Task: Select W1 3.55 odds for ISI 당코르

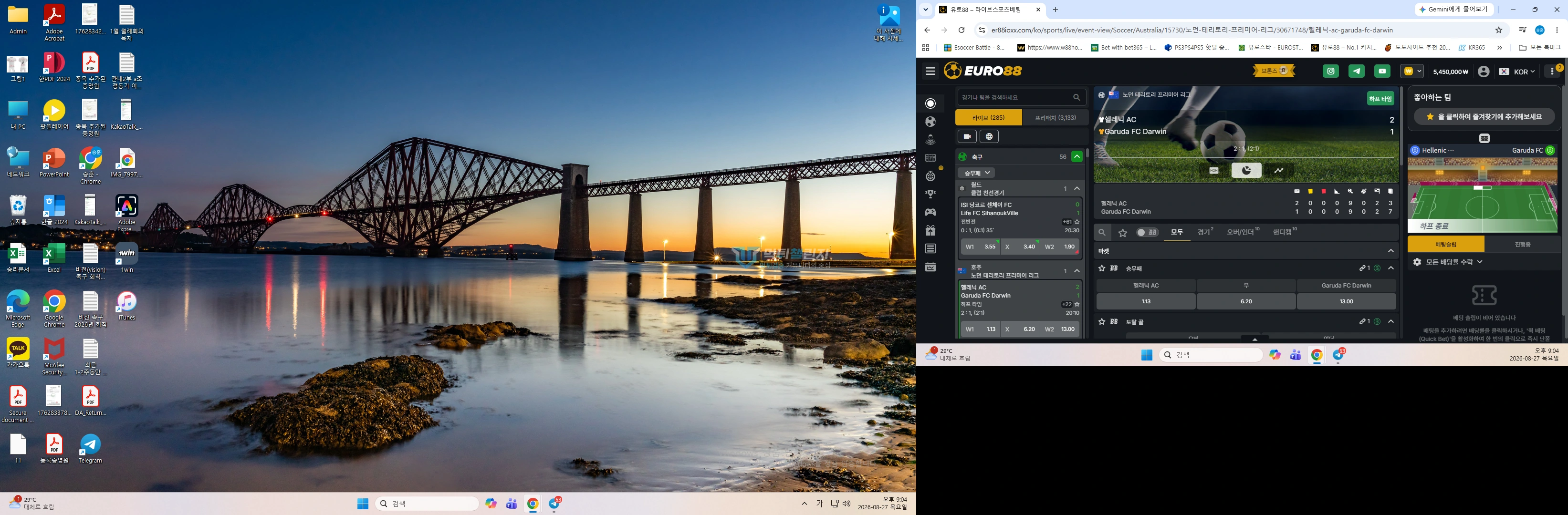Action: (981, 247)
